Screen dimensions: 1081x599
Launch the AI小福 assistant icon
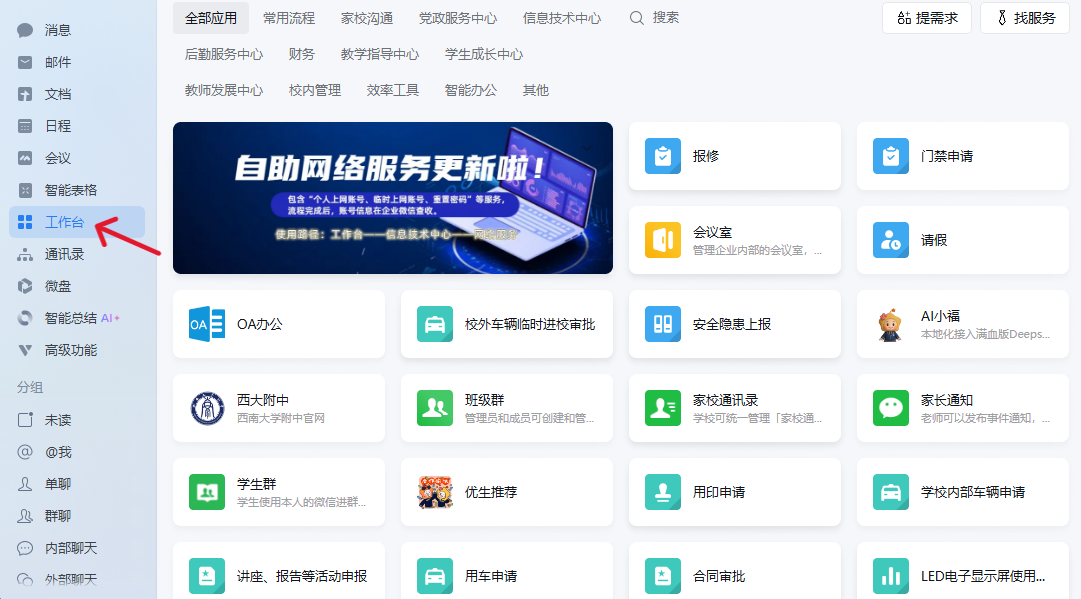coord(891,324)
